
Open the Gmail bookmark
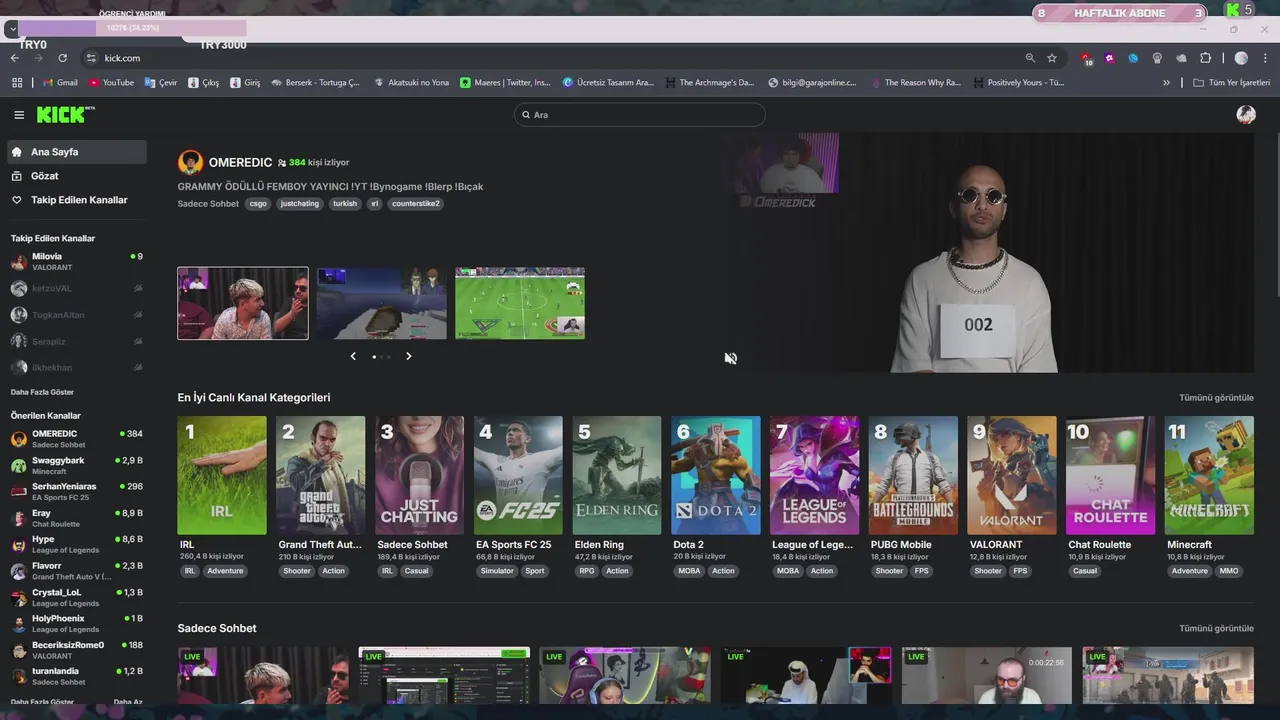click(x=60, y=83)
